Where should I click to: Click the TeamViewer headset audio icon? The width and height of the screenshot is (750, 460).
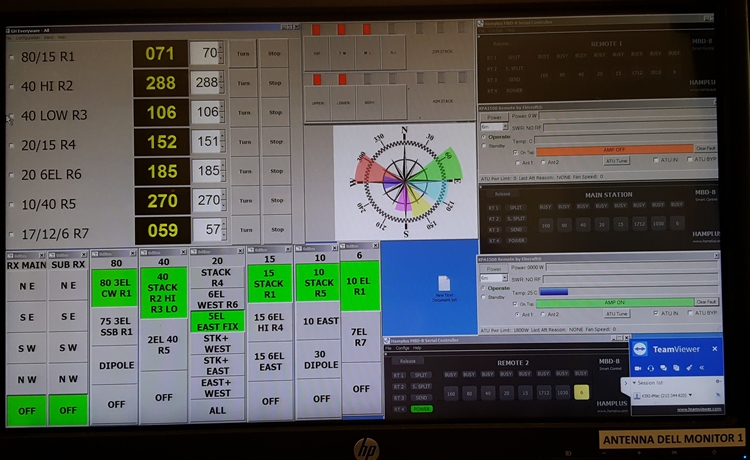651,368
